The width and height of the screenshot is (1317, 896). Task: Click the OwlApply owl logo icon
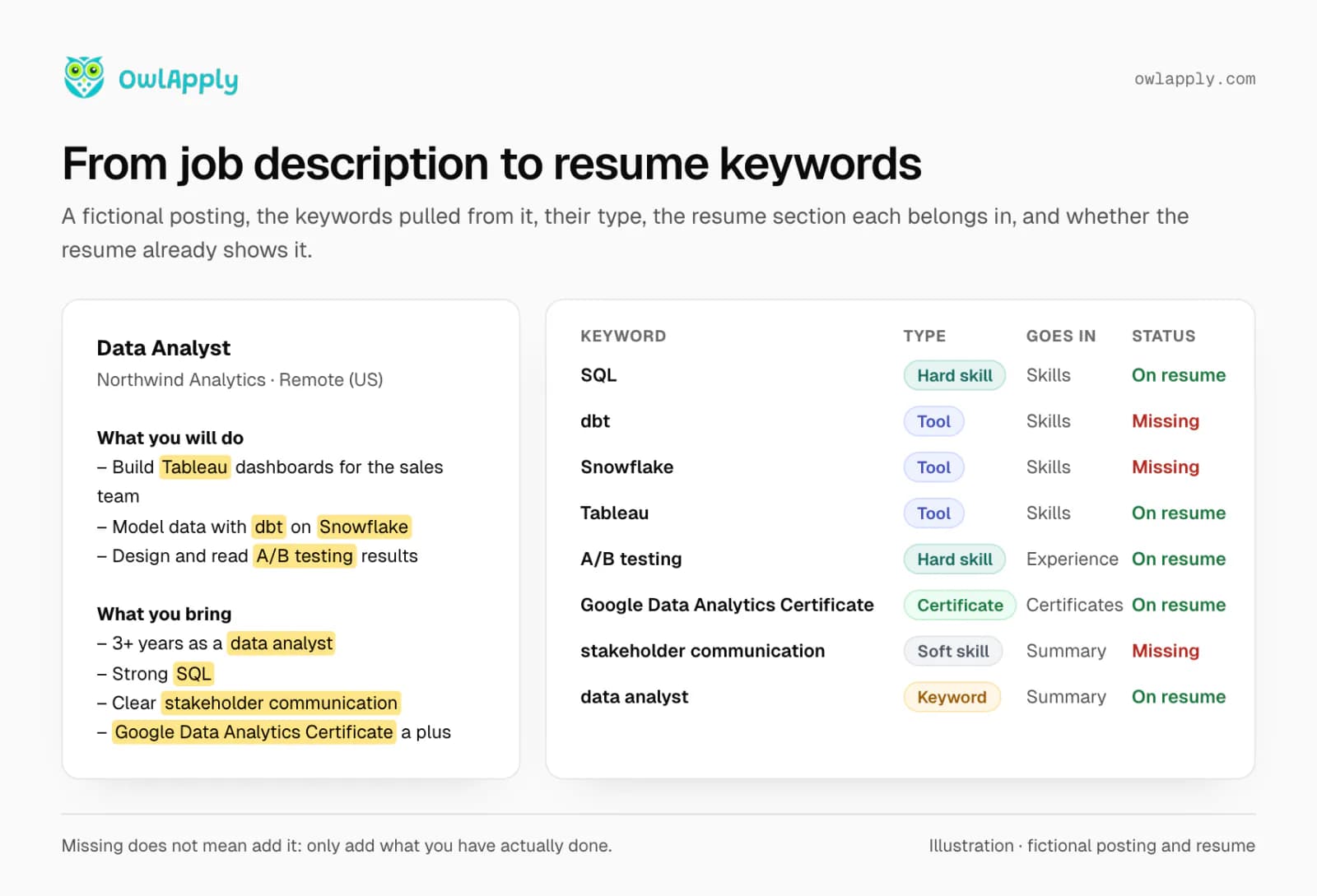tap(84, 77)
